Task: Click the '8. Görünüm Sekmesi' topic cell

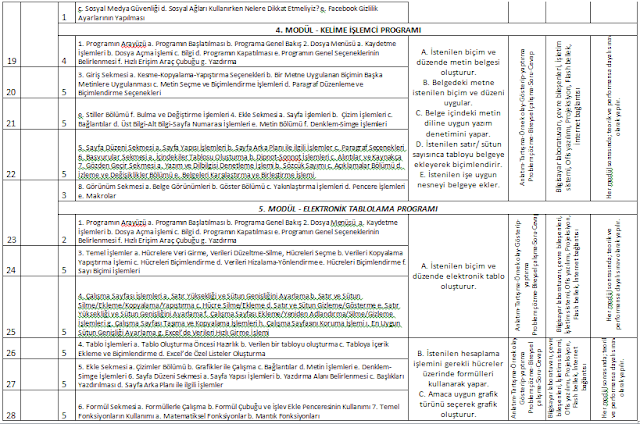Action: pos(242,191)
